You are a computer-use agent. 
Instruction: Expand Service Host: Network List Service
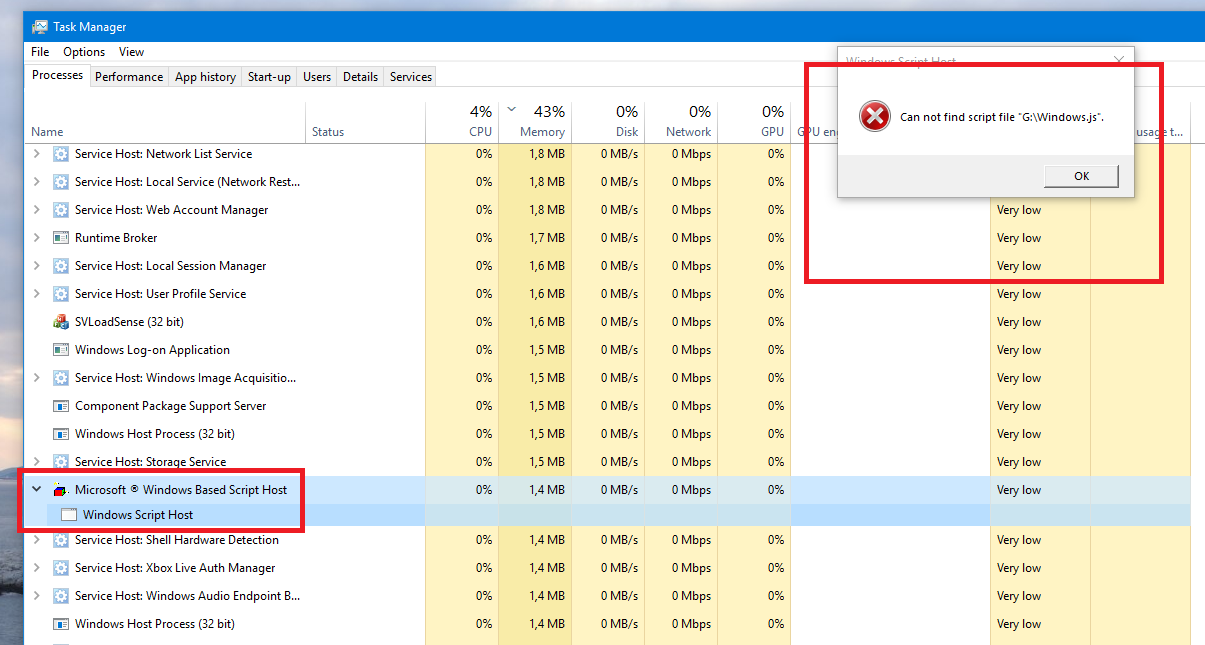coord(37,154)
